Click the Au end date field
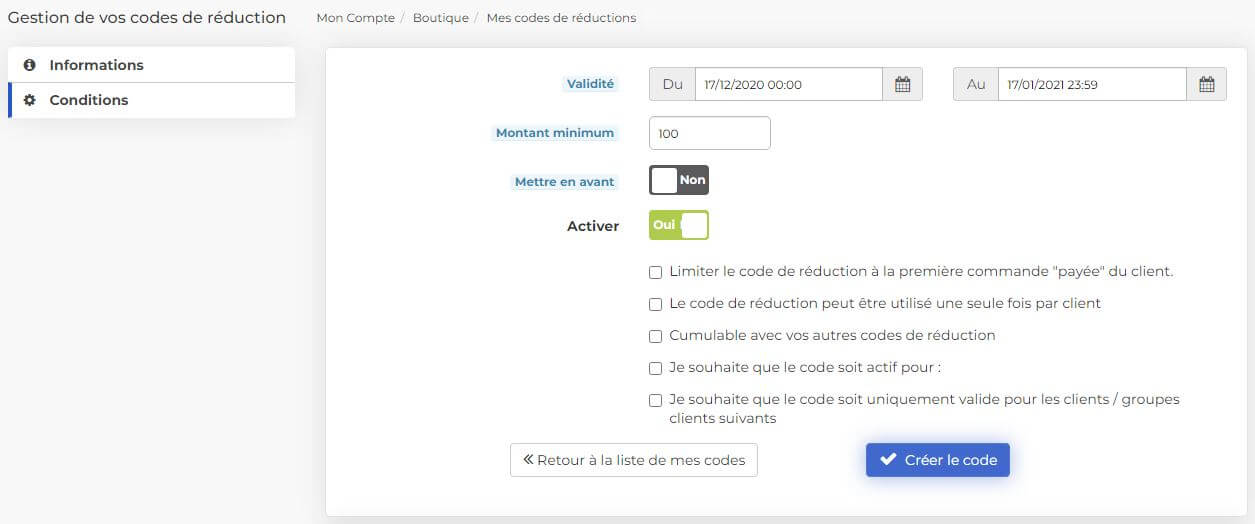 (1093, 85)
